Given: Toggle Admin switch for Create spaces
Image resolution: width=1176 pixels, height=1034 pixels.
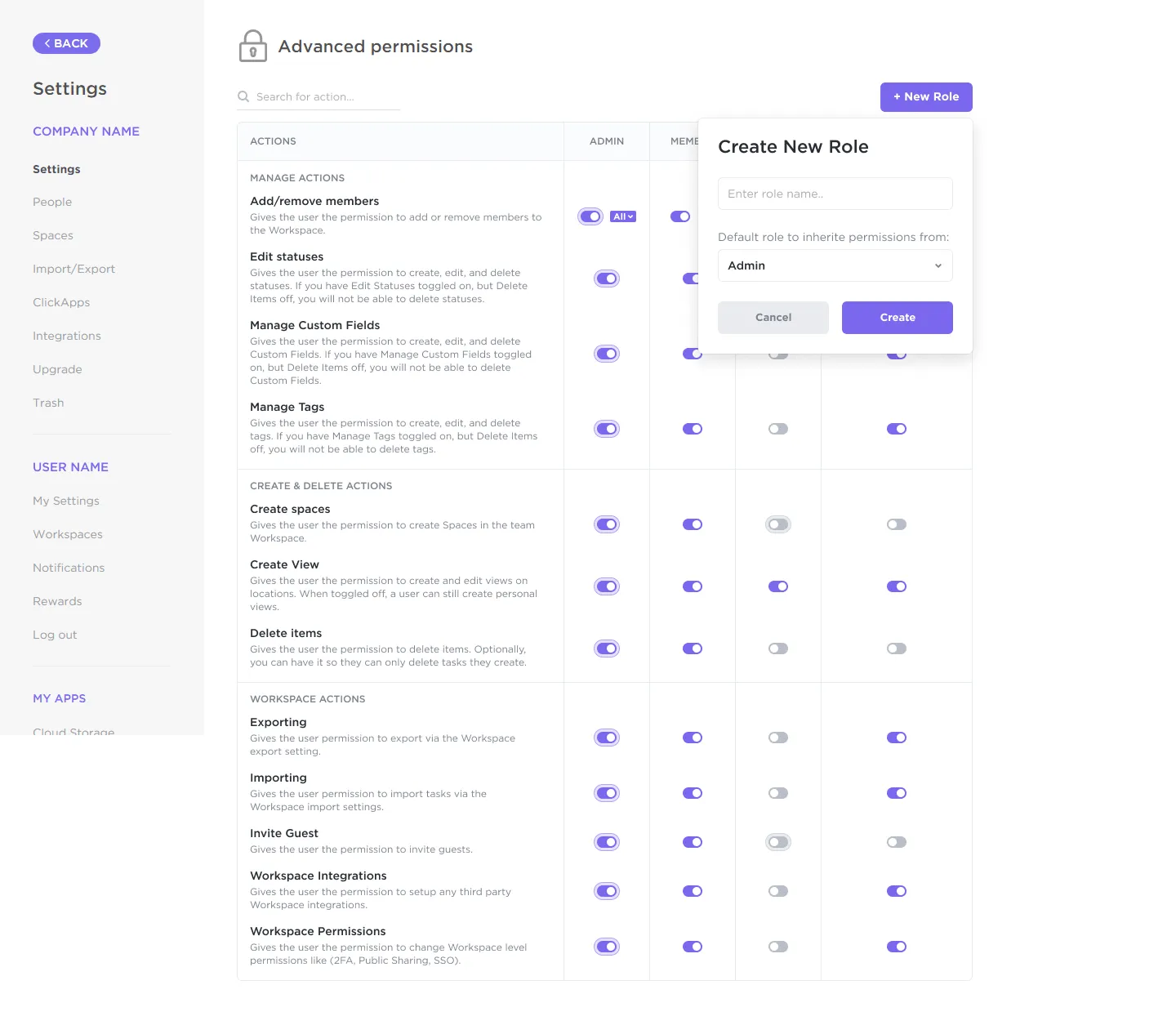Looking at the screenshot, I should tap(607, 524).
